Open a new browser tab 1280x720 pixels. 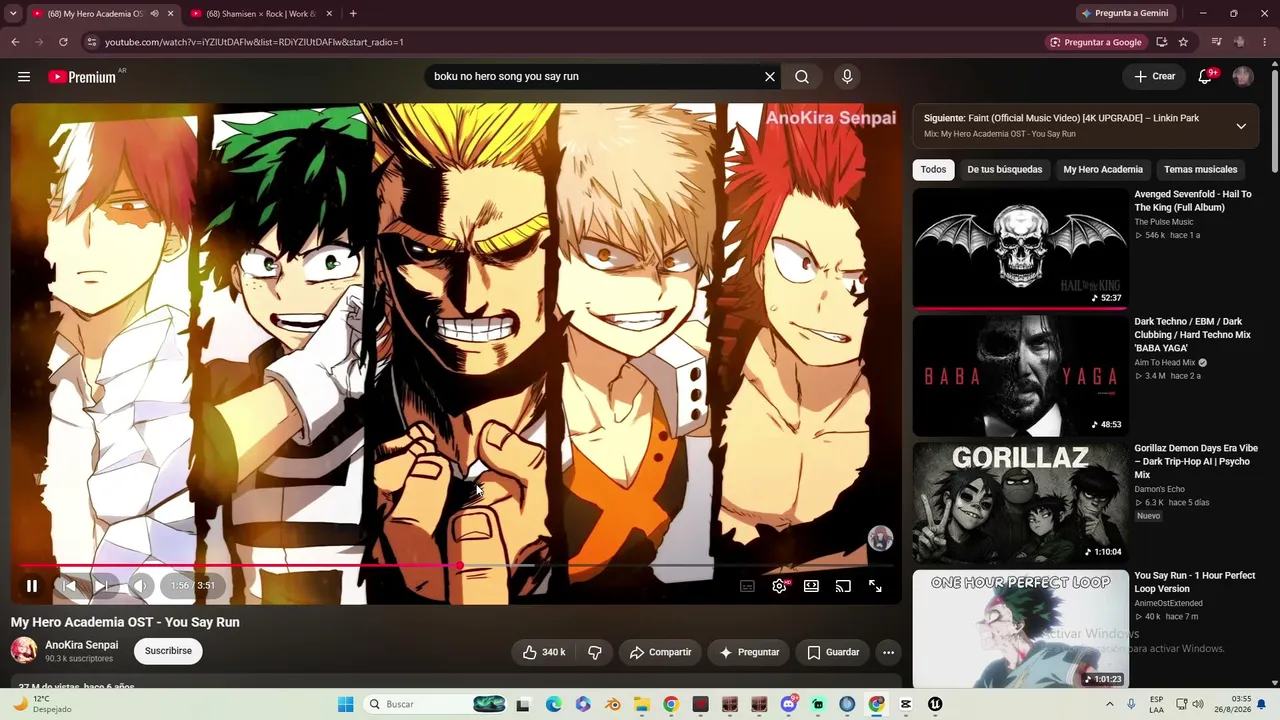click(353, 14)
